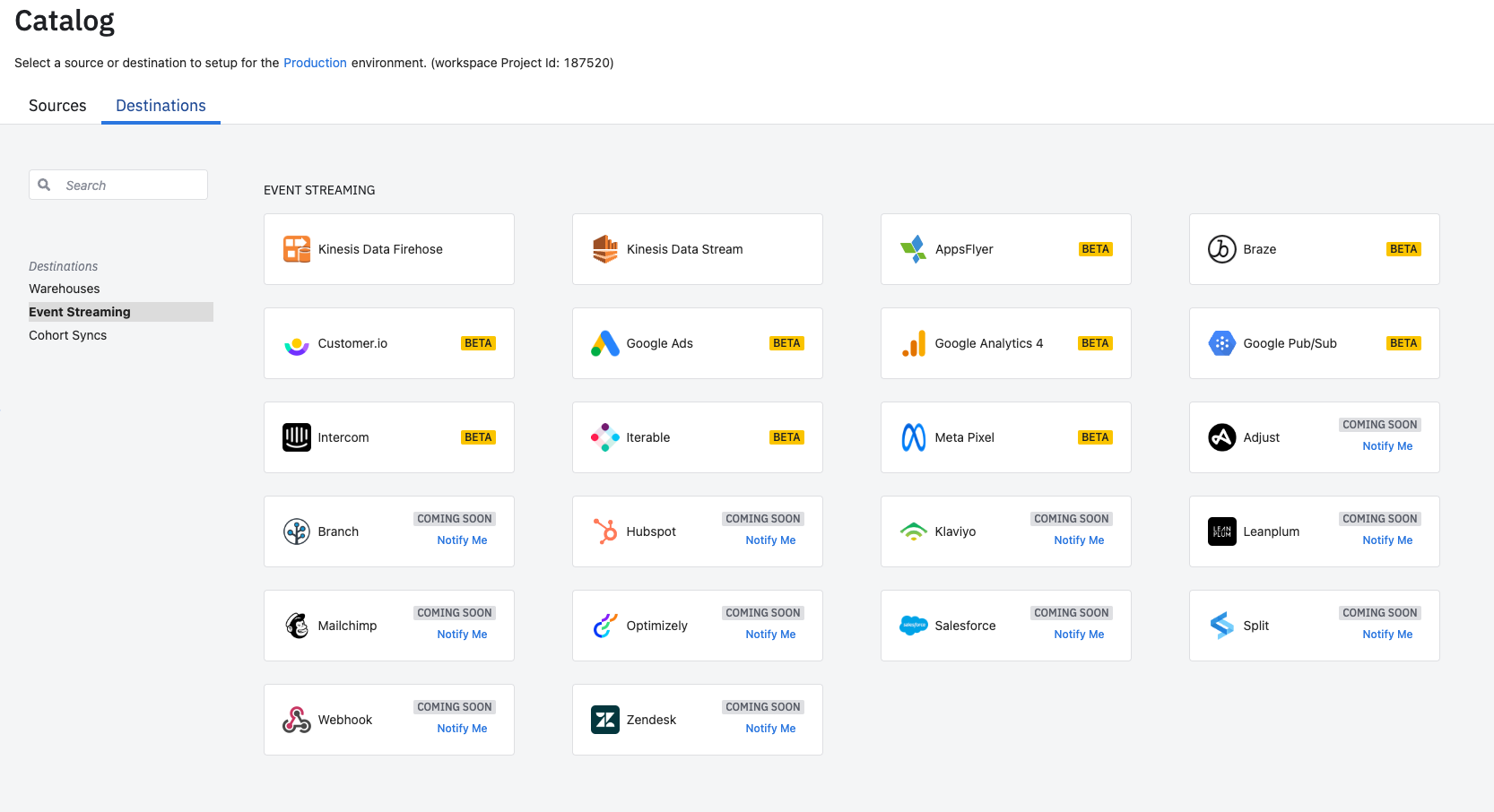Viewport: 1494px width, 812px height.
Task: Click Notify Me for Leanplum
Action: (x=1387, y=540)
